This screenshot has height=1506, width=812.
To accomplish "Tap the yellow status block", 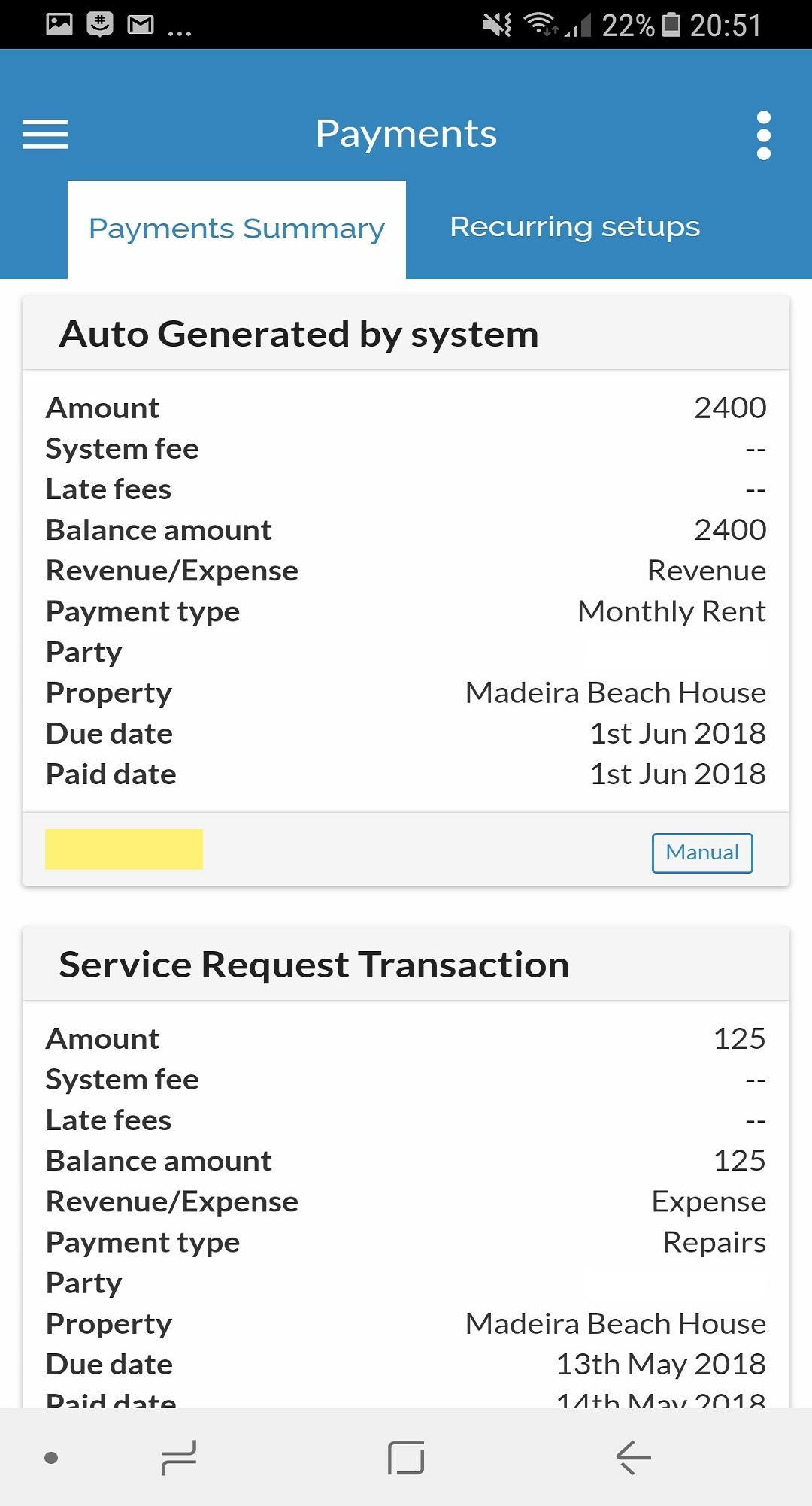I will click(x=124, y=850).
